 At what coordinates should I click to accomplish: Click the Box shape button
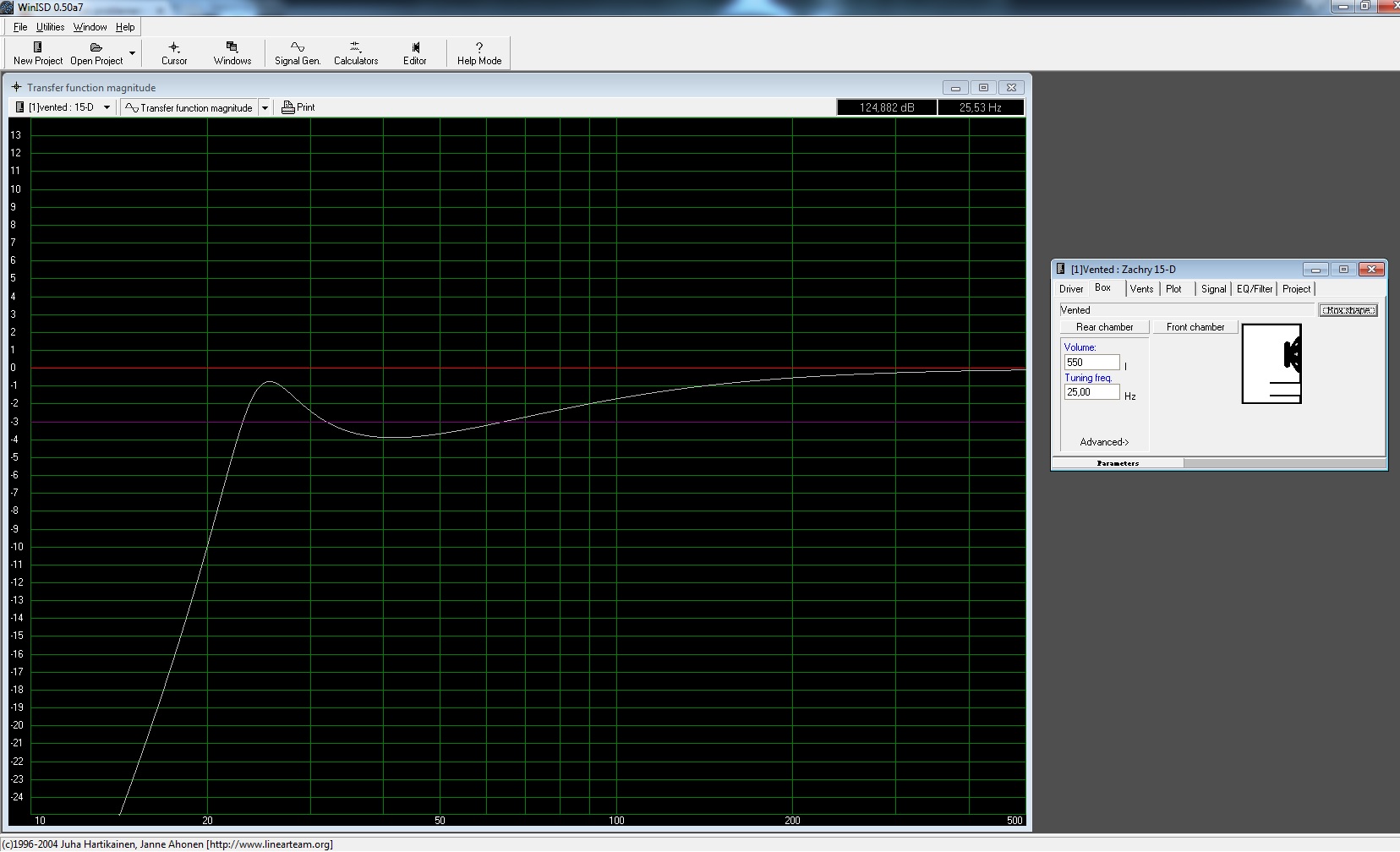click(1348, 310)
